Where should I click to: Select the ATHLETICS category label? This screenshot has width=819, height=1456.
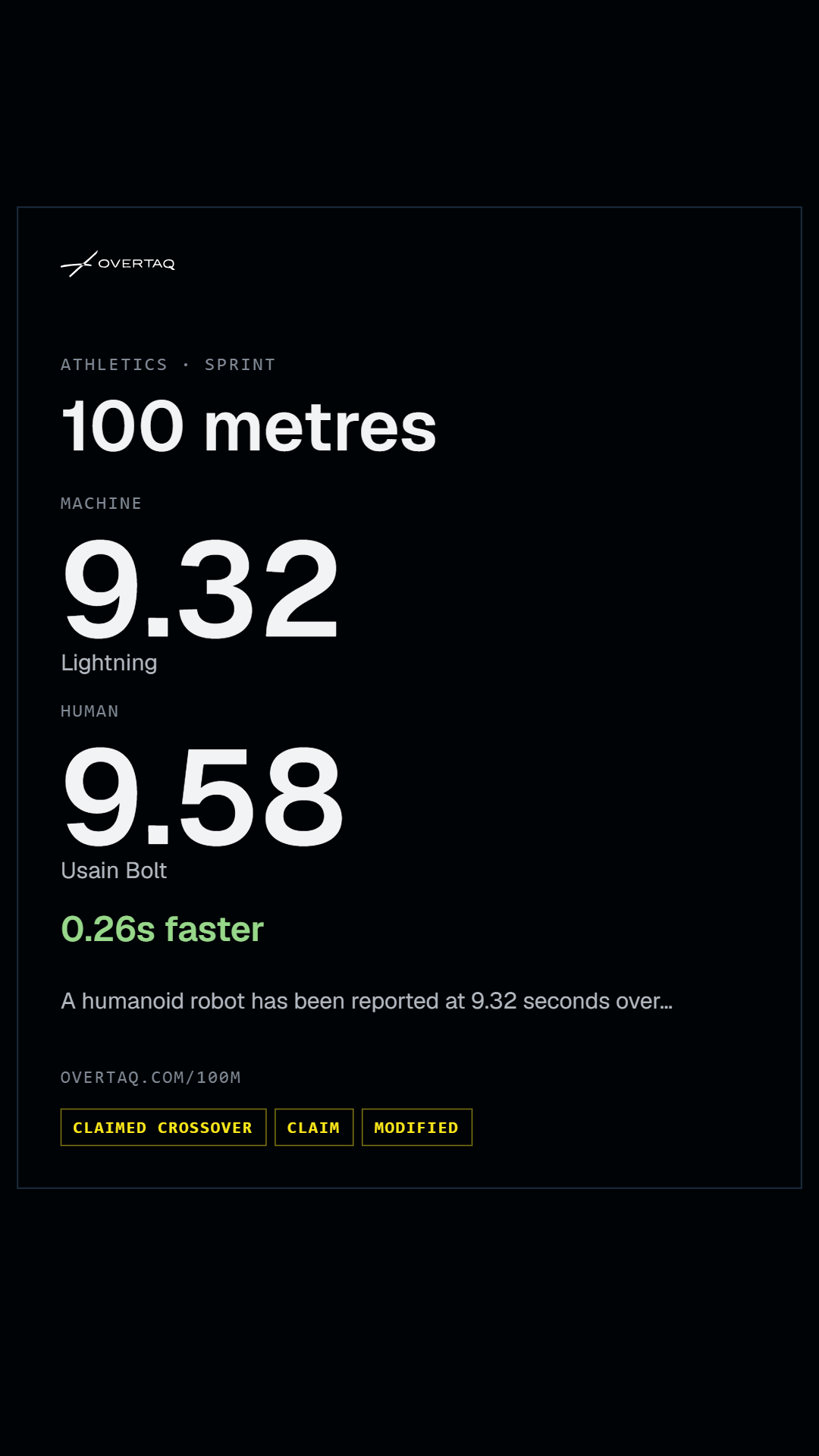coord(114,365)
